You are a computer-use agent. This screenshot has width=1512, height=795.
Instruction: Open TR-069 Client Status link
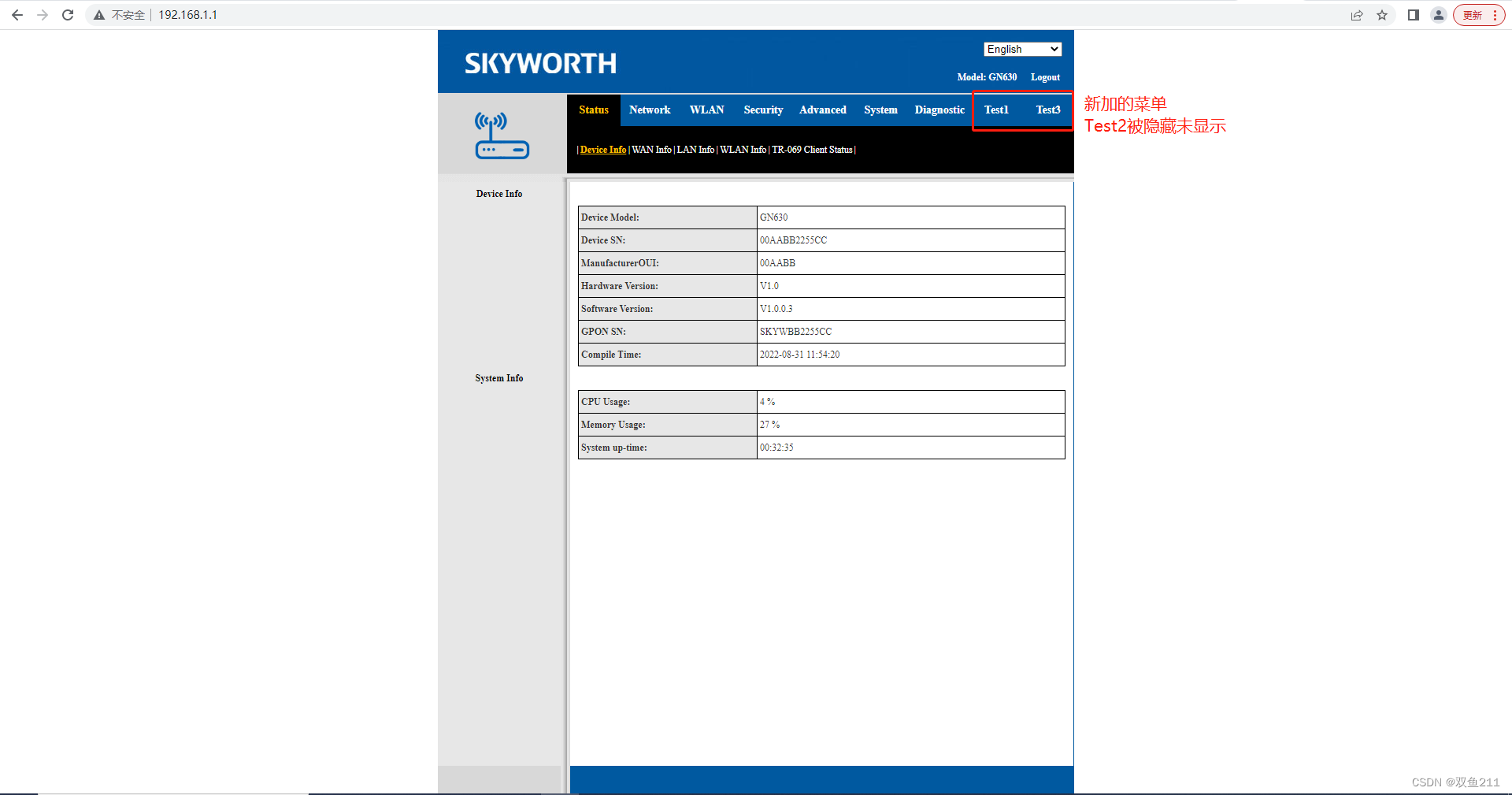pos(812,150)
